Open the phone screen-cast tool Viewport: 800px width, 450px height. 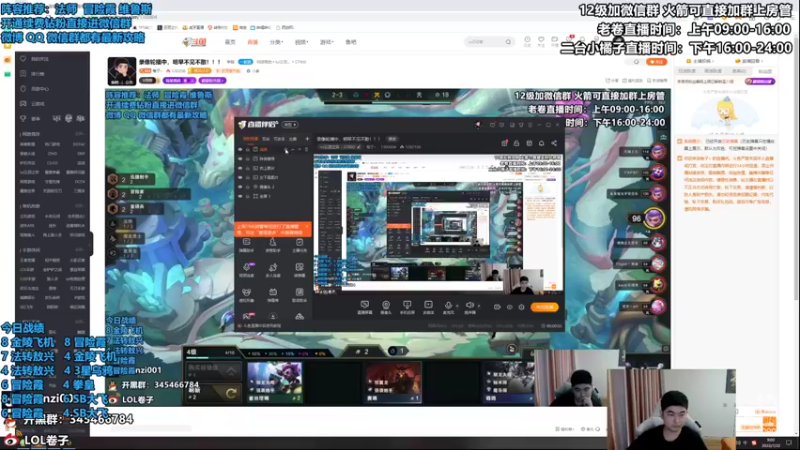point(407,307)
